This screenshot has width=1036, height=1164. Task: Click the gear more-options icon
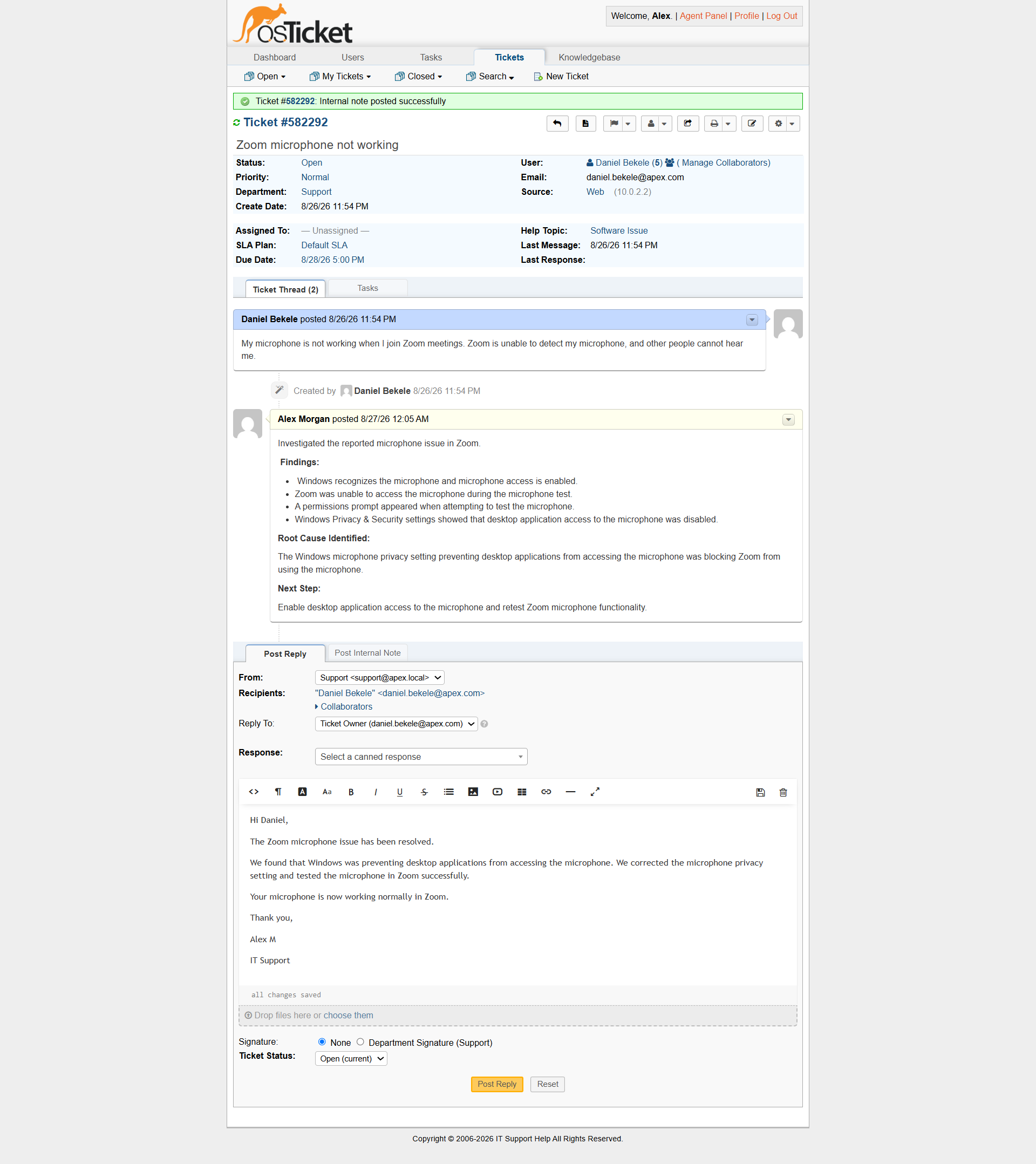[x=778, y=124]
